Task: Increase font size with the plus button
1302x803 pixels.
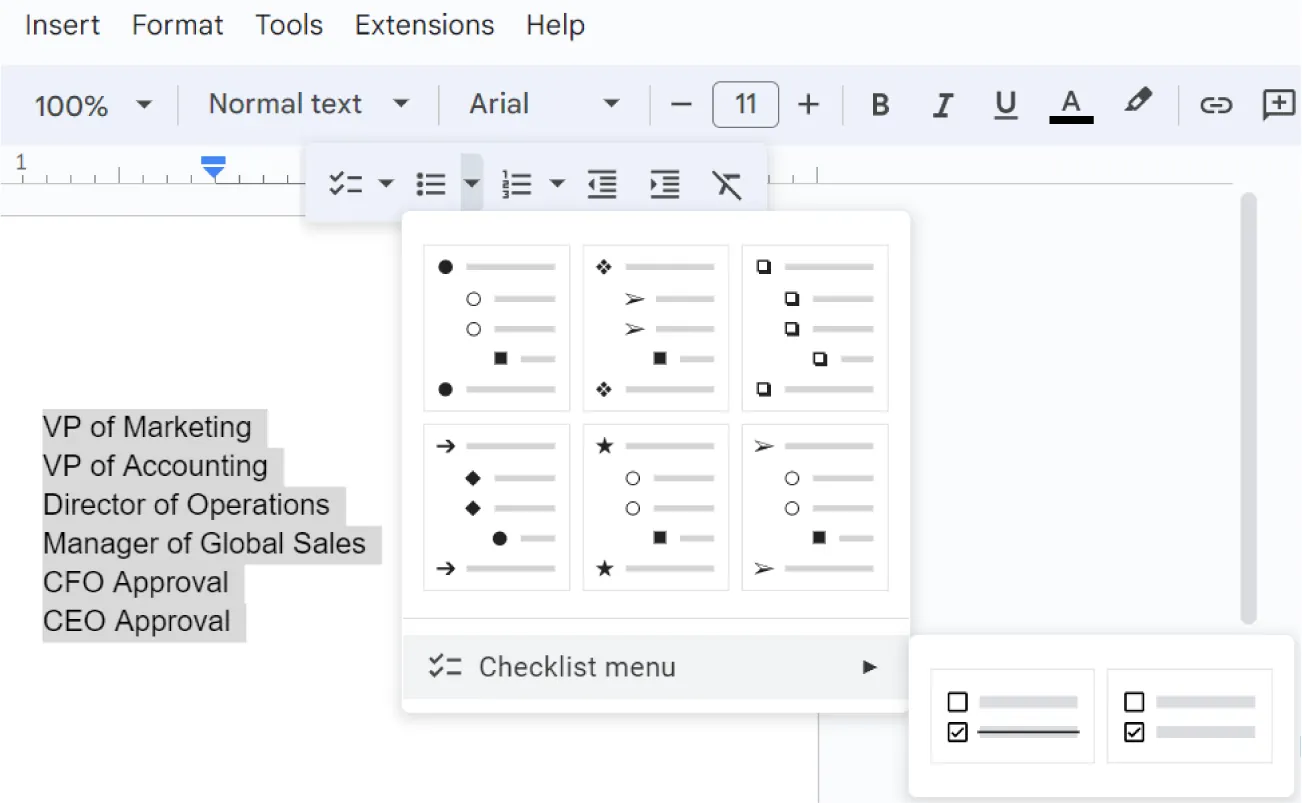Action: 809,104
